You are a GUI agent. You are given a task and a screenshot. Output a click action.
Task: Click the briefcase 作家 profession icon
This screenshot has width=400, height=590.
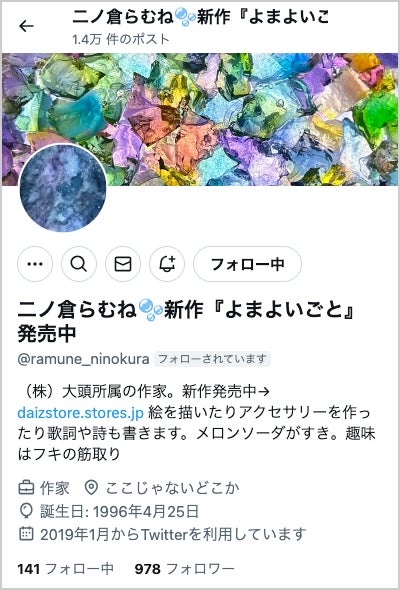tap(26, 488)
